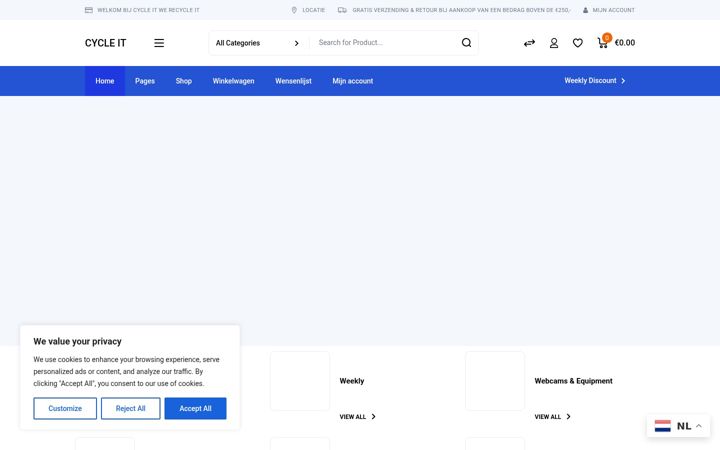Open Mijn account in the blue navbar
The height and width of the screenshot is (450, 720).
click(x=353, y=81)
